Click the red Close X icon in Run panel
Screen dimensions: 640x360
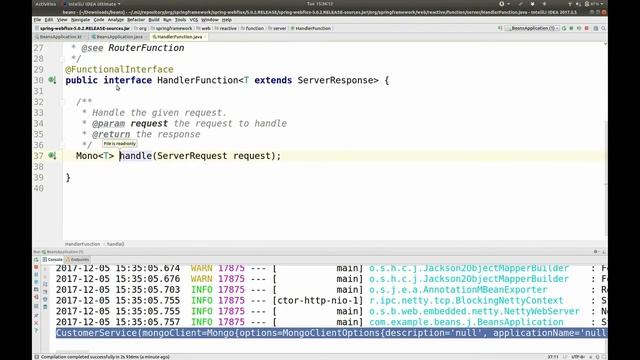coord(36,323)
